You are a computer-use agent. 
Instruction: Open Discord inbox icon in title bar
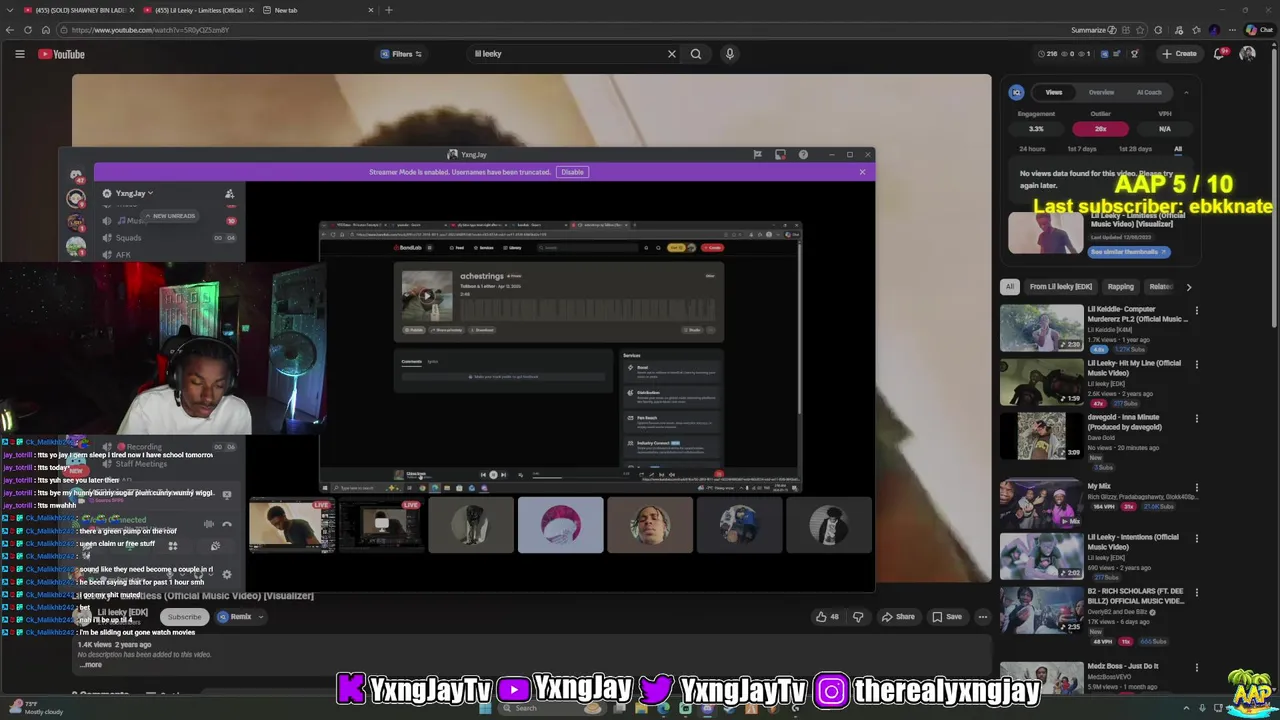pyautogui.click(x=781, y=154)
